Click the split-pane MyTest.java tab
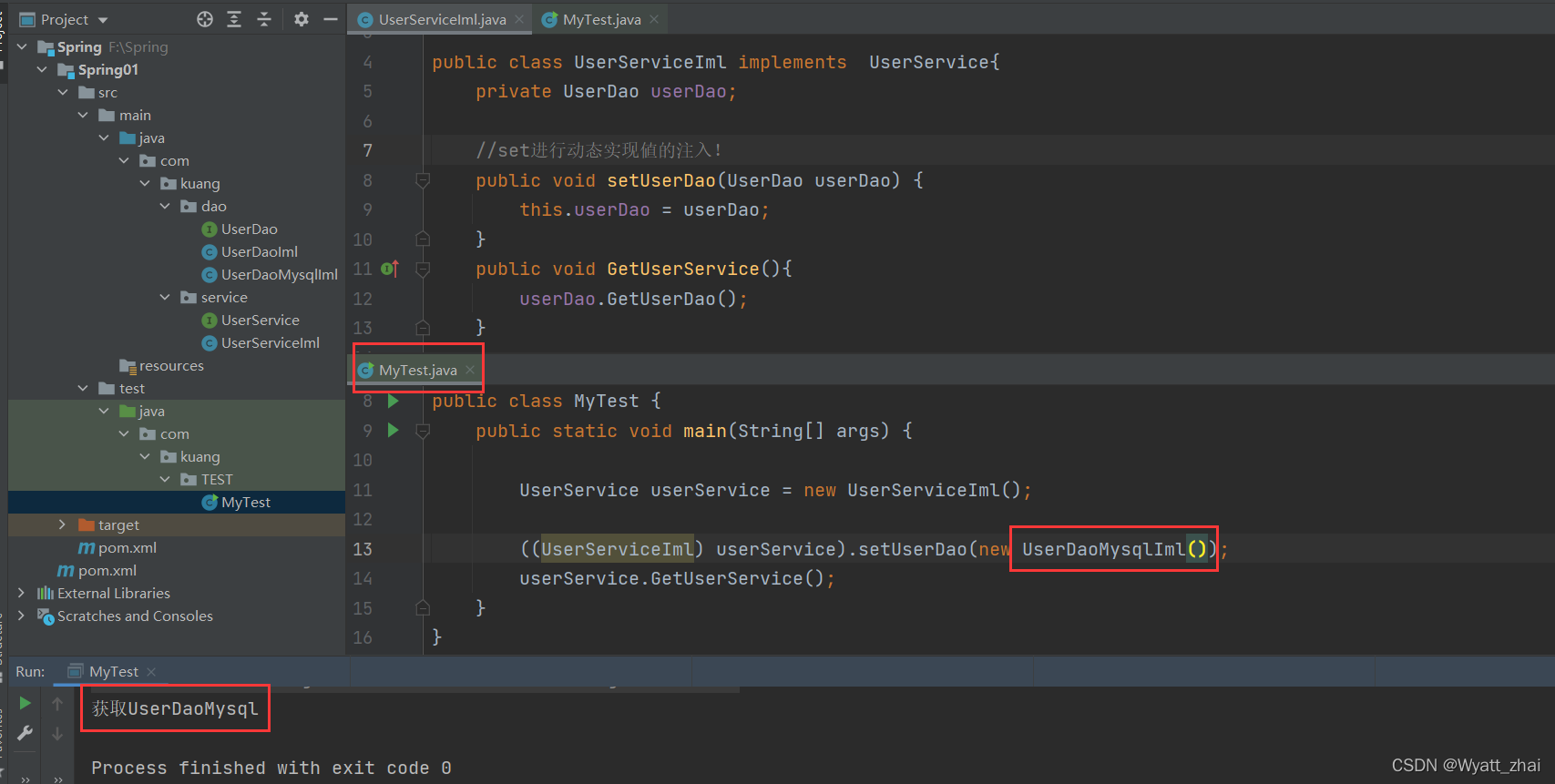The width and height of the screenshot is (1555, 784). tap(417, 370)
